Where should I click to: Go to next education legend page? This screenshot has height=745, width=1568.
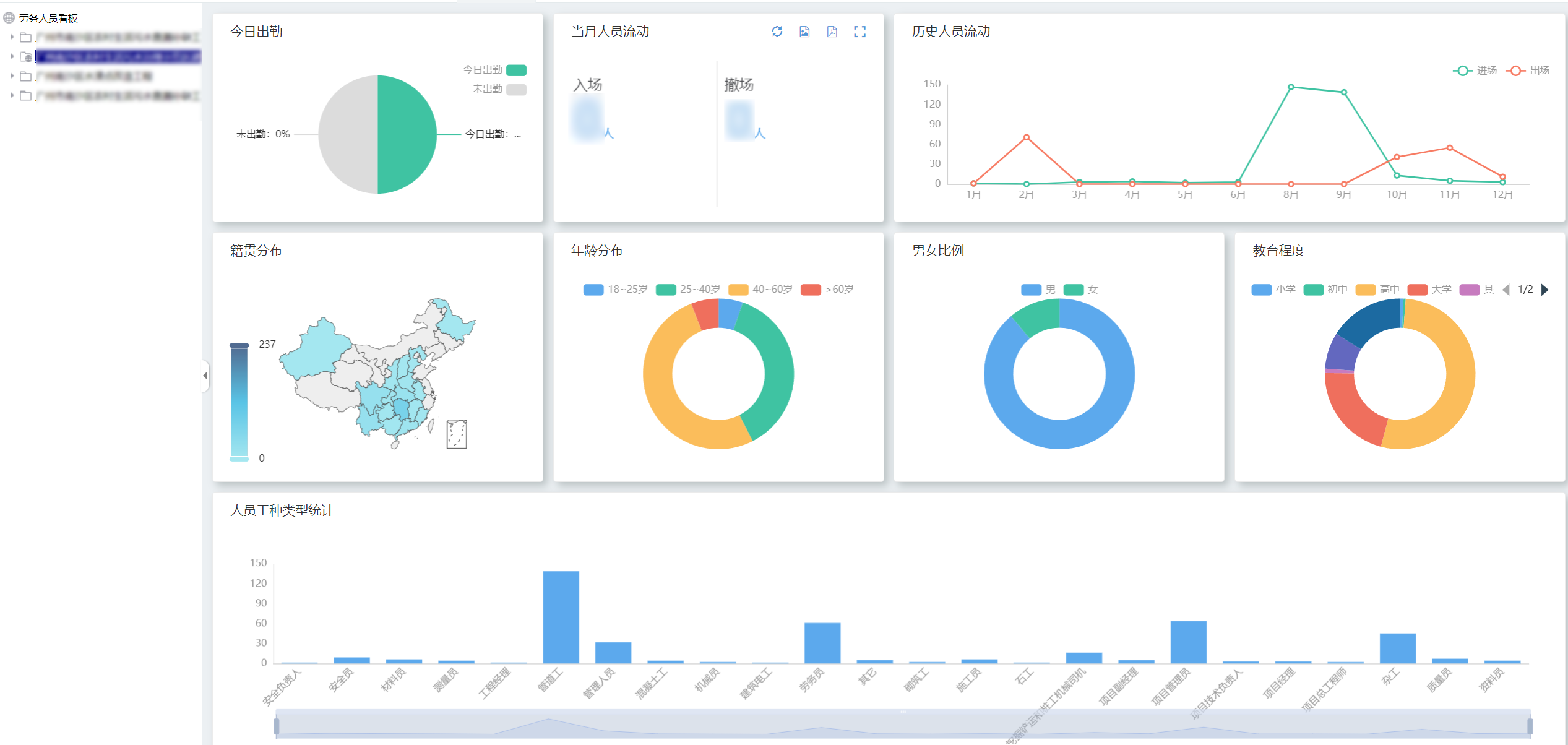click(1545, 290)
